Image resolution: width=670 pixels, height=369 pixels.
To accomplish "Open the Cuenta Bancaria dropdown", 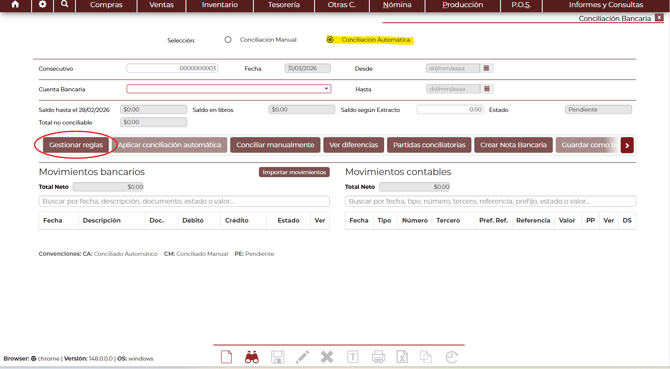I will [229, 89].
